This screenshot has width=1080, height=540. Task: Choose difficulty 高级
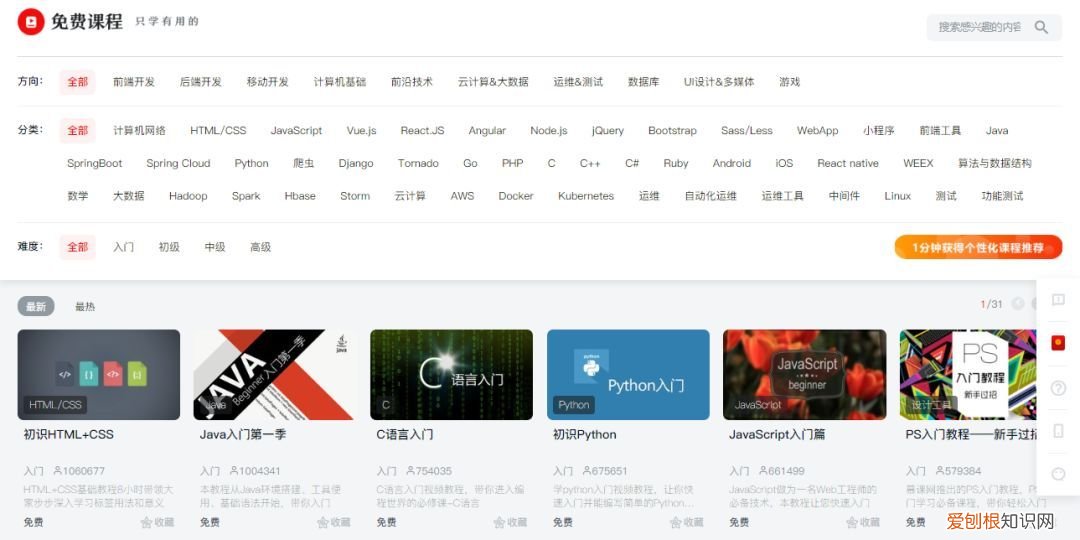click(x=260, y=247)
